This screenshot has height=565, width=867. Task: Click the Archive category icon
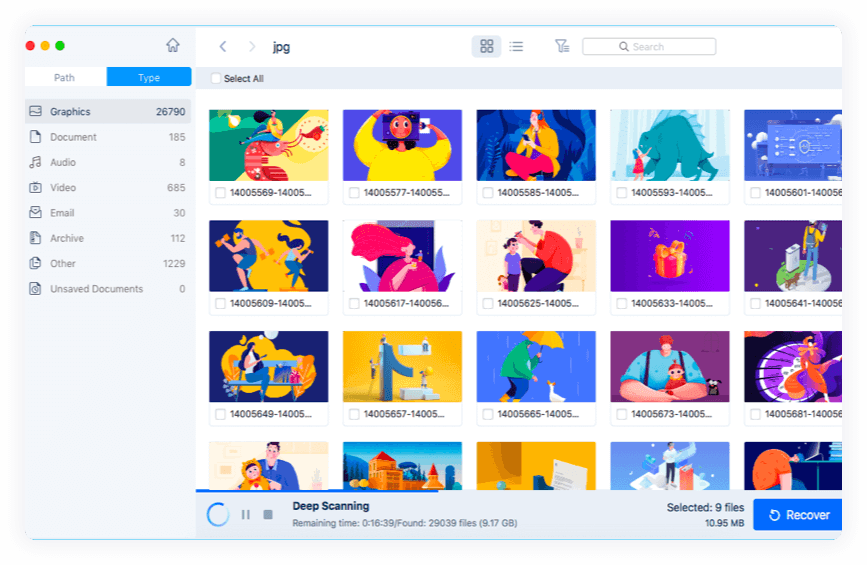click(x=35, y=238)
